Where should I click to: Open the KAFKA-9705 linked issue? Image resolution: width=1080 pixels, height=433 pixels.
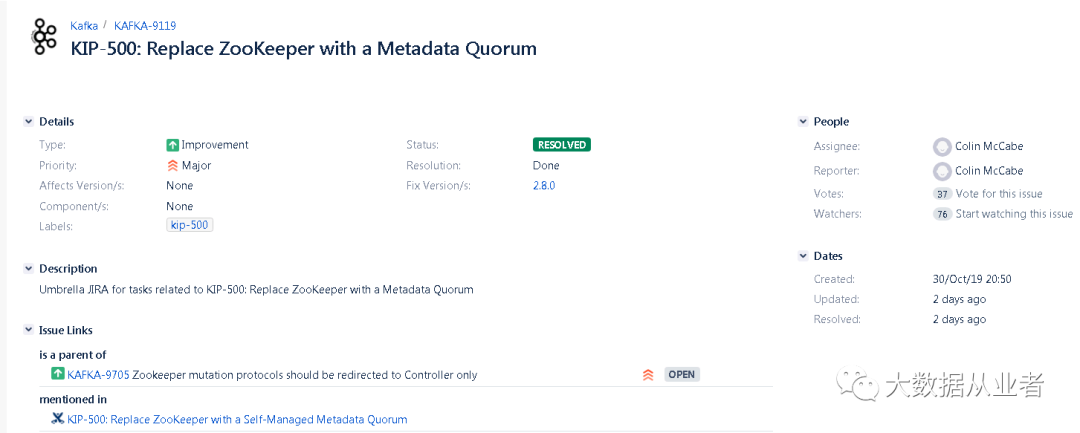(x=98, y=375)
